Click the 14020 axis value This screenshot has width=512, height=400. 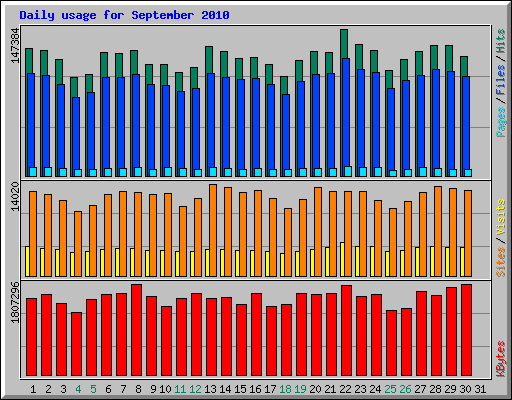tap(15, 197)
